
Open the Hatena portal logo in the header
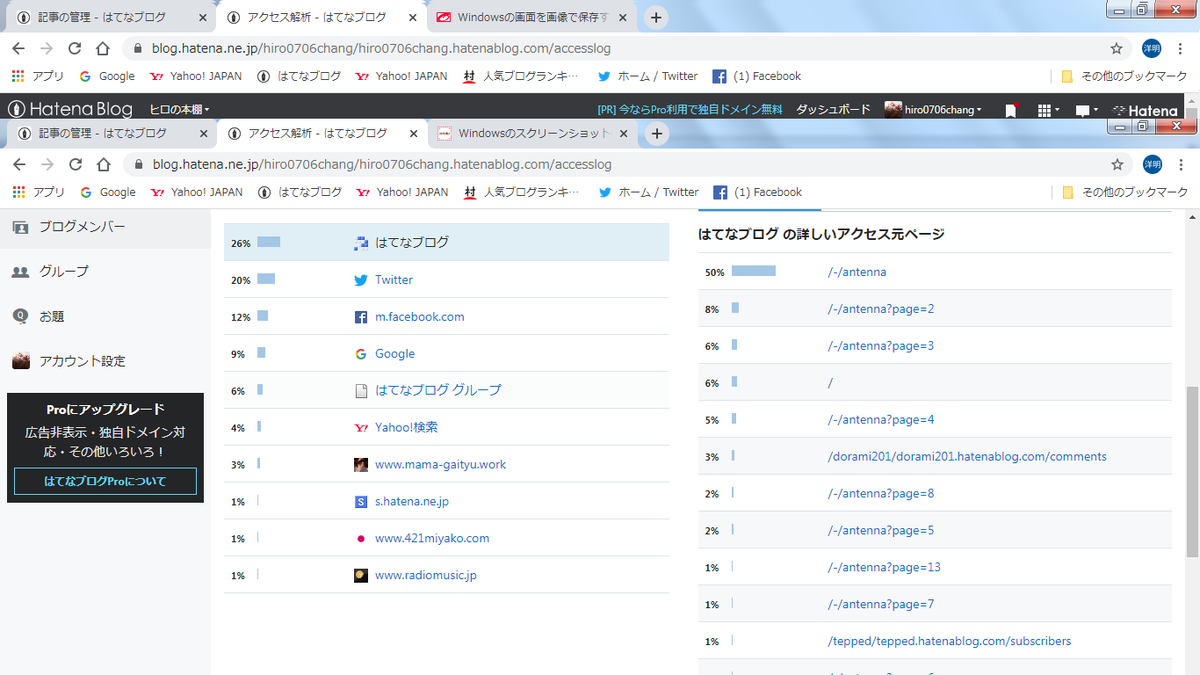1145,110
